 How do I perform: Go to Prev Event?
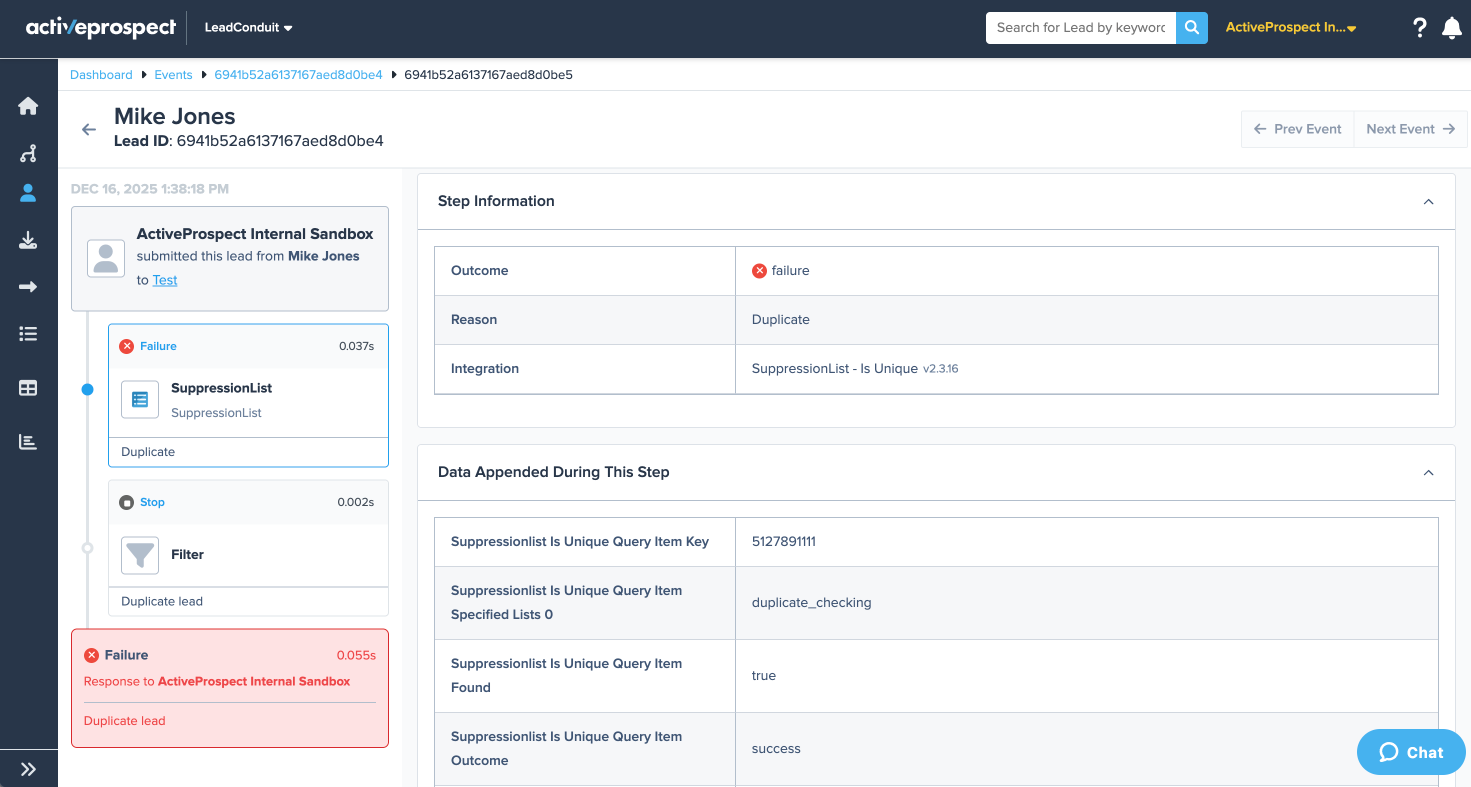tap(1297, 129)
